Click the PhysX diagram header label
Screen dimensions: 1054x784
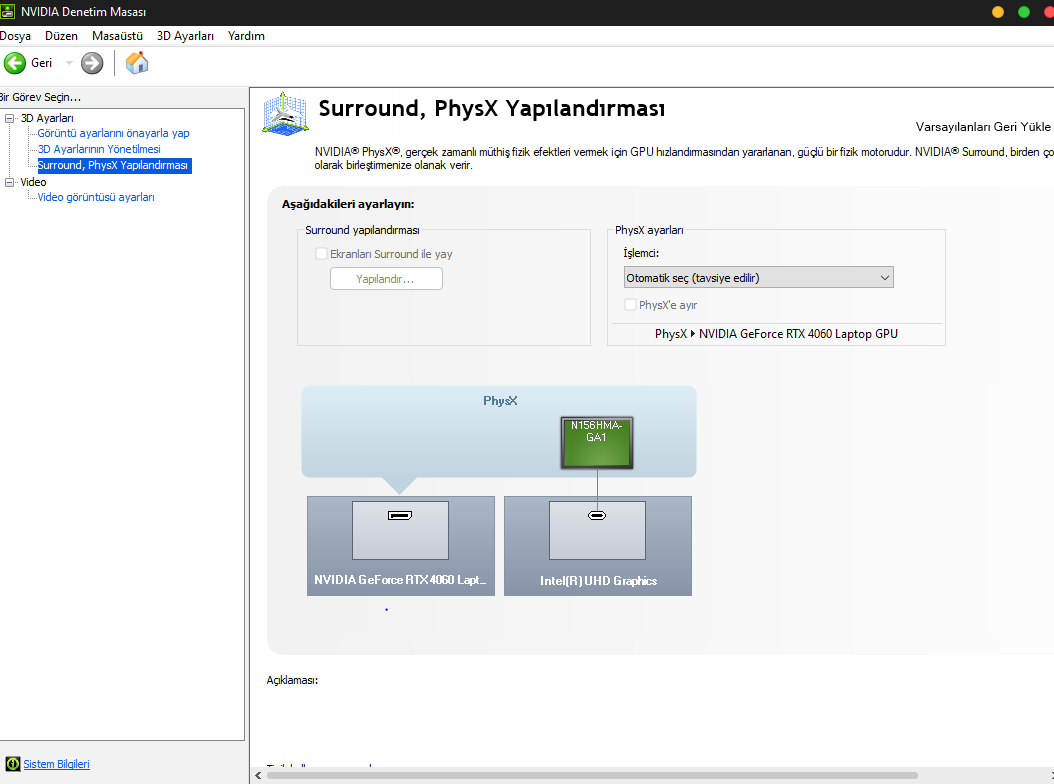tap(500, 401)
